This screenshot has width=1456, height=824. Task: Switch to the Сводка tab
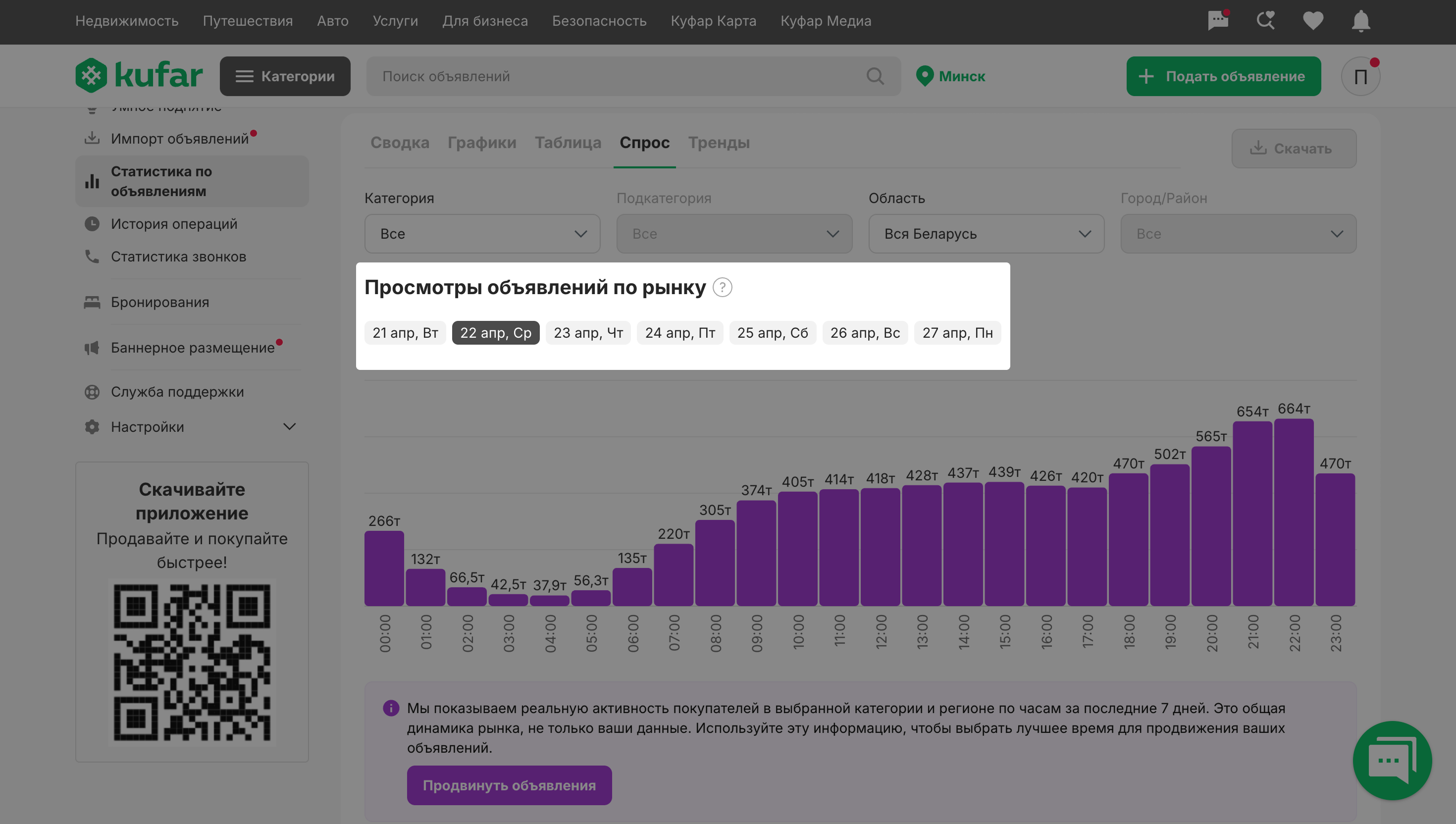[400, 143]
